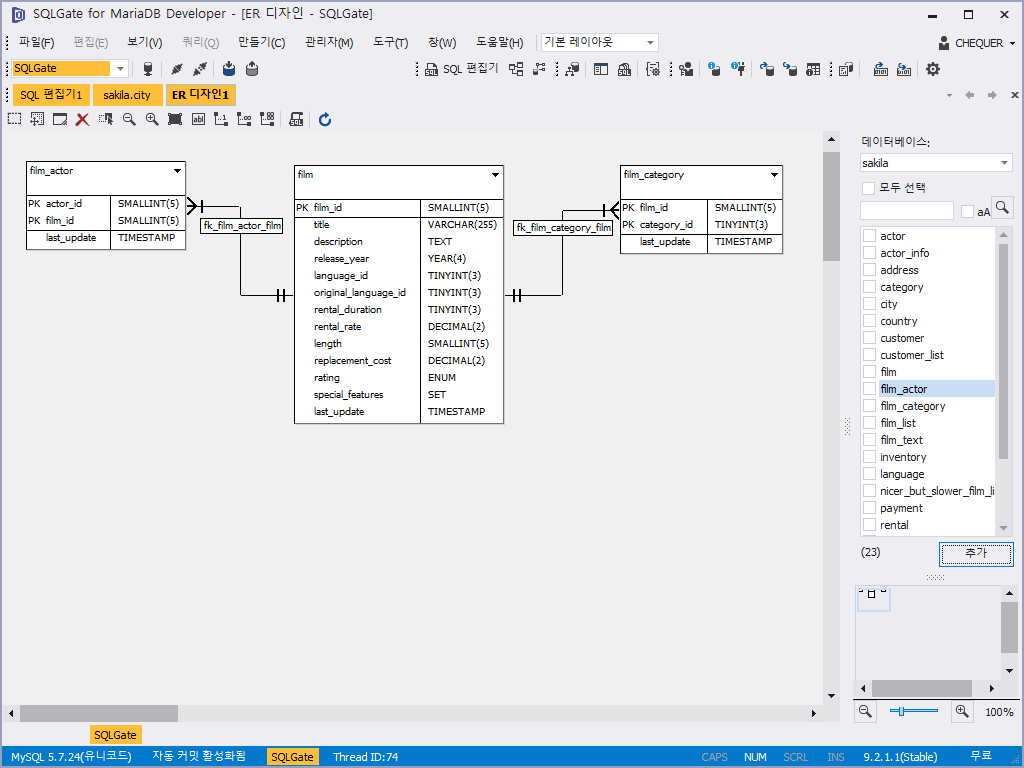The height and width of the screenshot is (768, 1024).
Task: Click the canvas horizontal scrollbar thumb
Action: coord(99,713)
